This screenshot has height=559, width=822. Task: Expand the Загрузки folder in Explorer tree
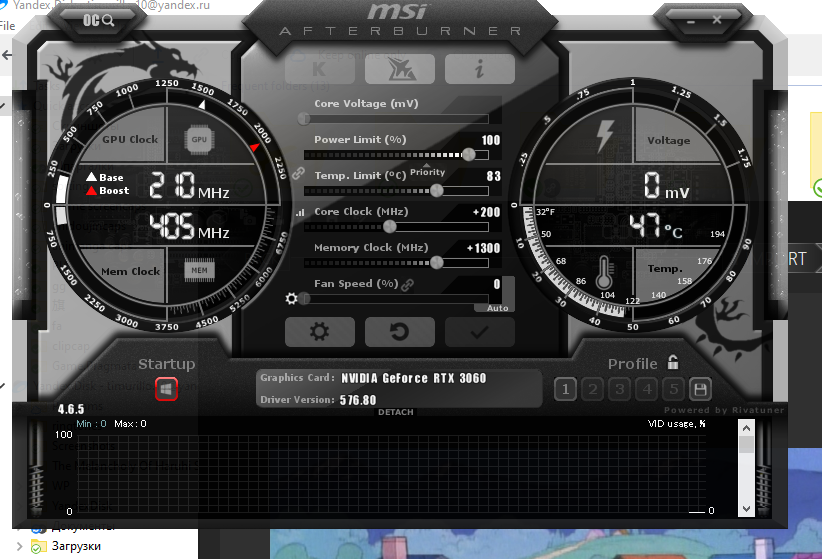click(x=19, y=546)
